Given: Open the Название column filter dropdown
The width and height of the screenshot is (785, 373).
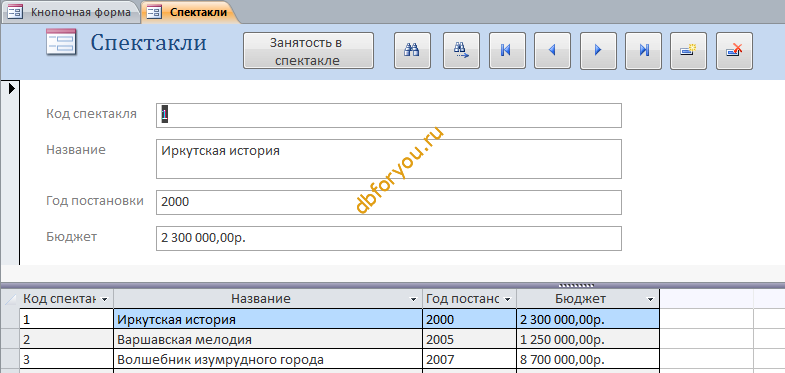Looking at the screenshot, I should [413, 299].
